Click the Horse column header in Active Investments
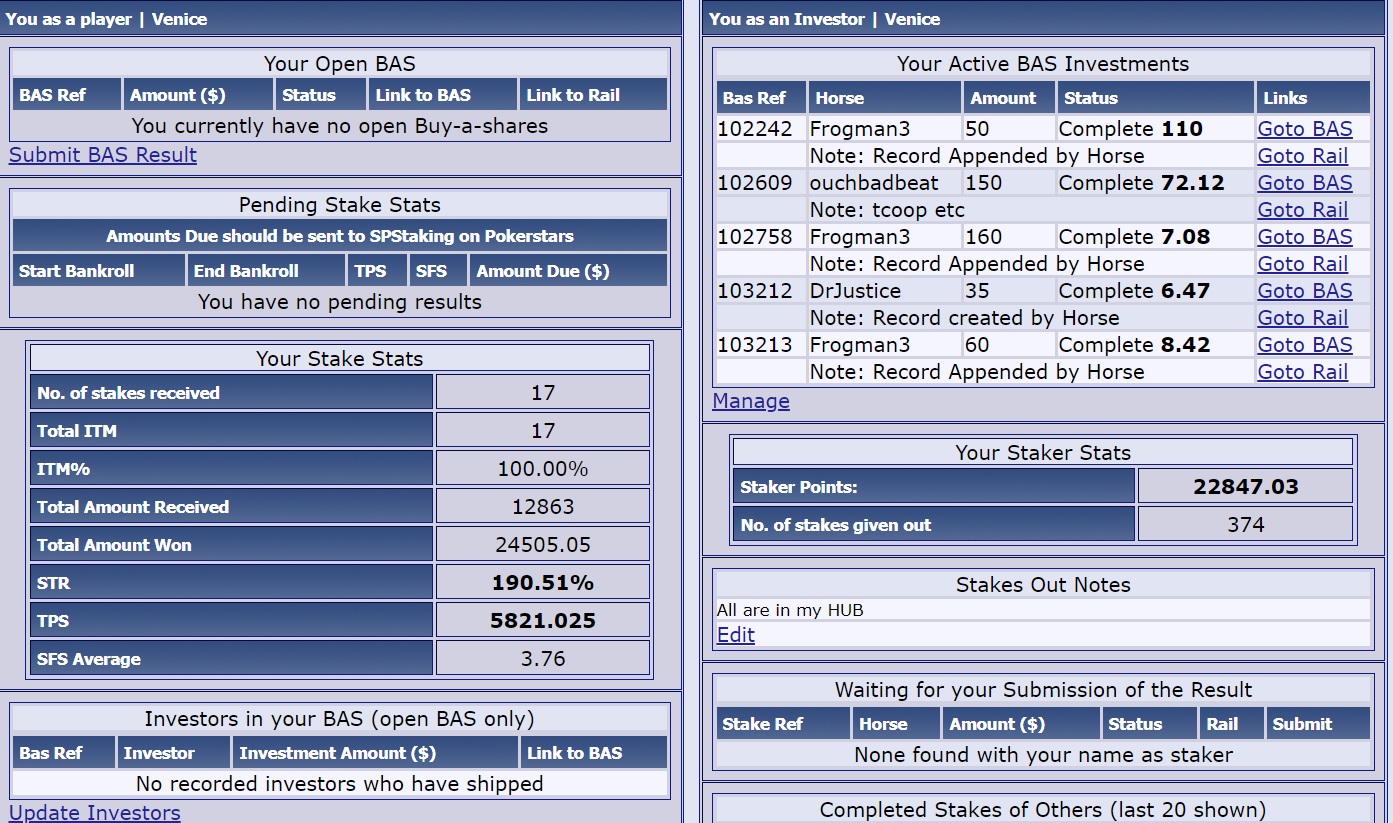 [x=840, y=98]
